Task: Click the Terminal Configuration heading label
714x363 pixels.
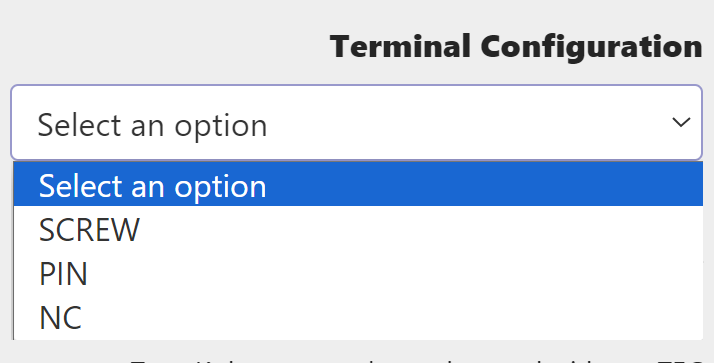Action: point(516,47)
